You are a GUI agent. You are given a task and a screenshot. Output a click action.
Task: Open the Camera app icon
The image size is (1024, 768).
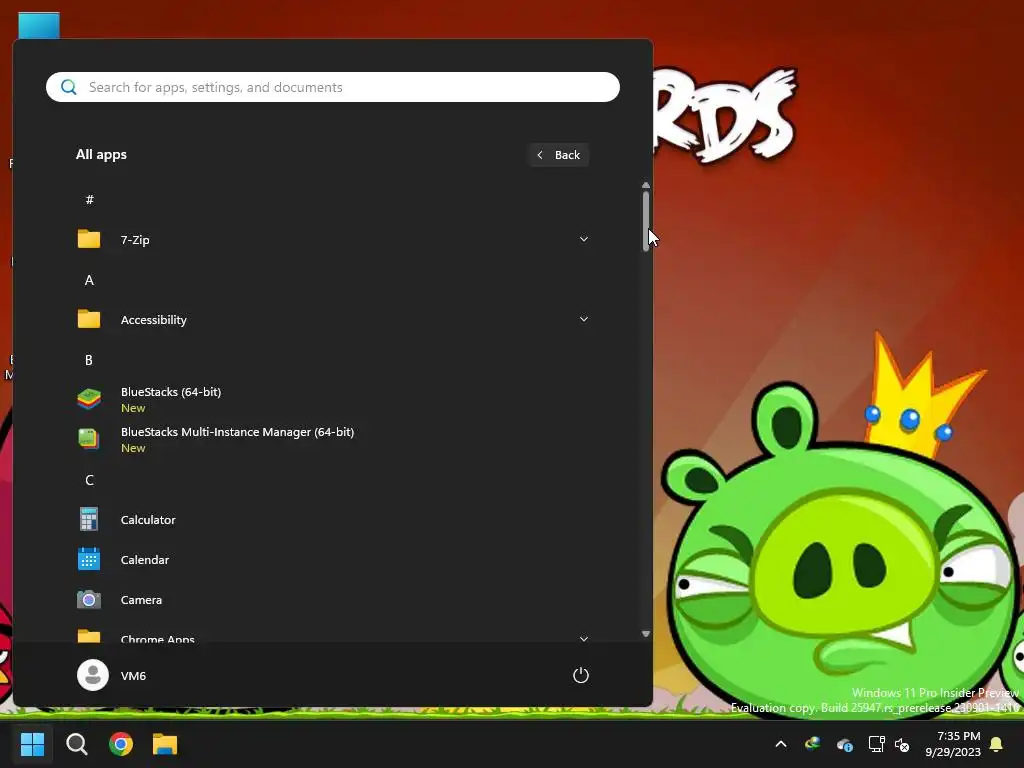click(x=89, y=600)
